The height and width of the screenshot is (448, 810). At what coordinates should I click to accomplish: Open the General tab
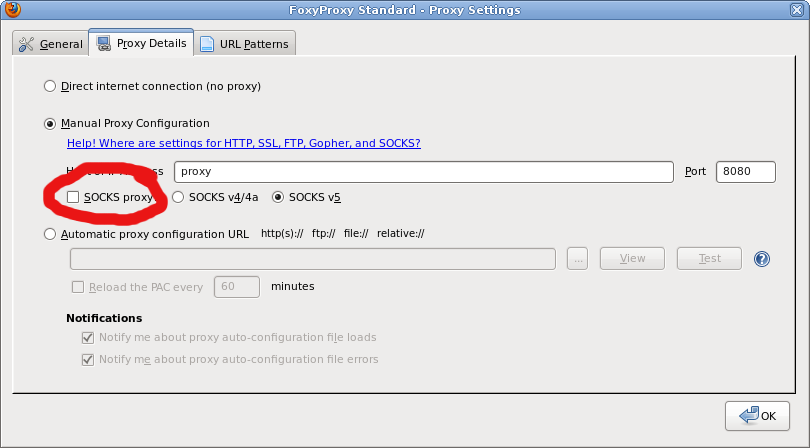tap(51, 44)
